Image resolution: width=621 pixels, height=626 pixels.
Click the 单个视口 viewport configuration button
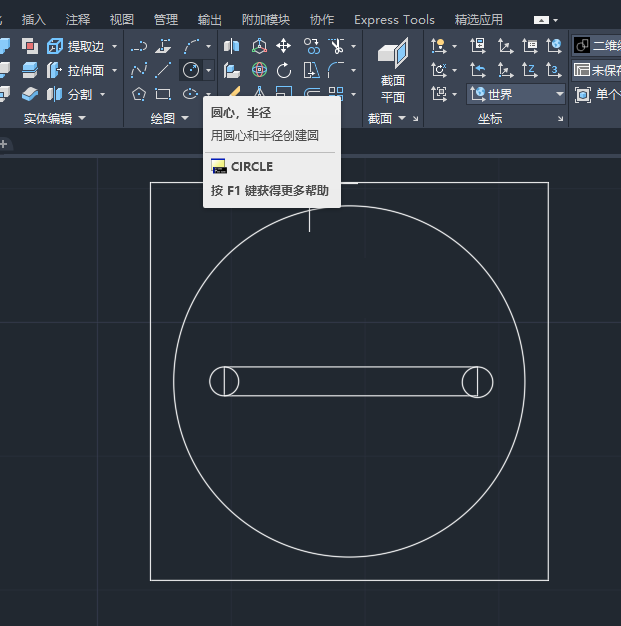coord(598,95)
